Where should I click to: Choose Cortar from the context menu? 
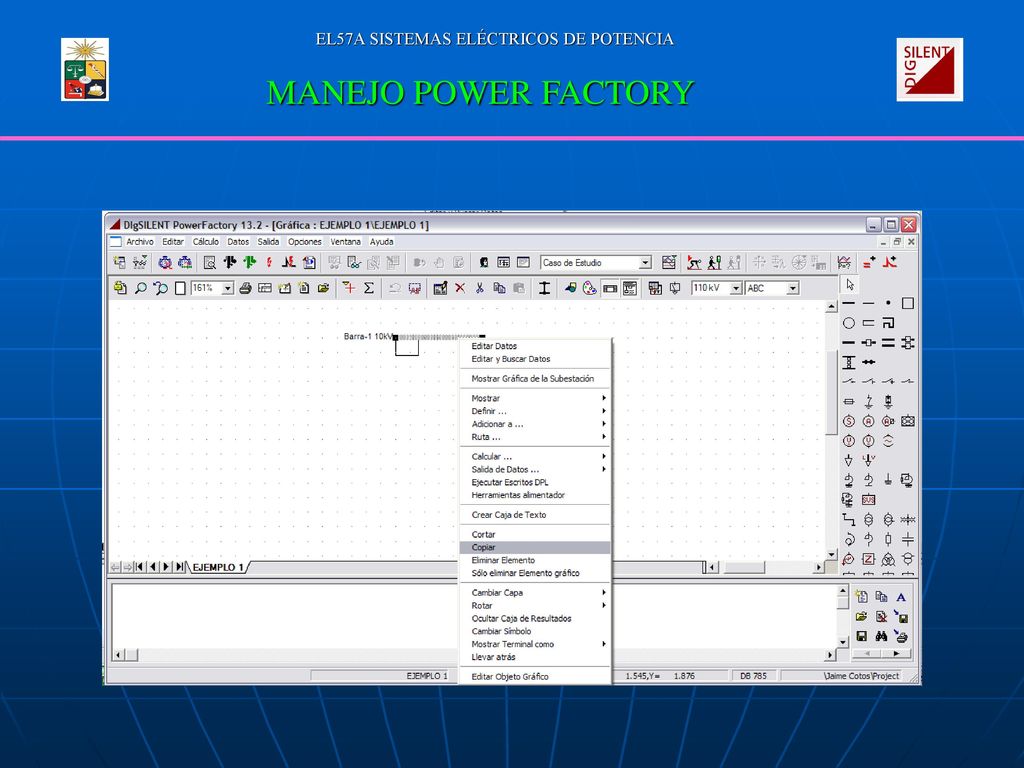[x=535, y=534]
